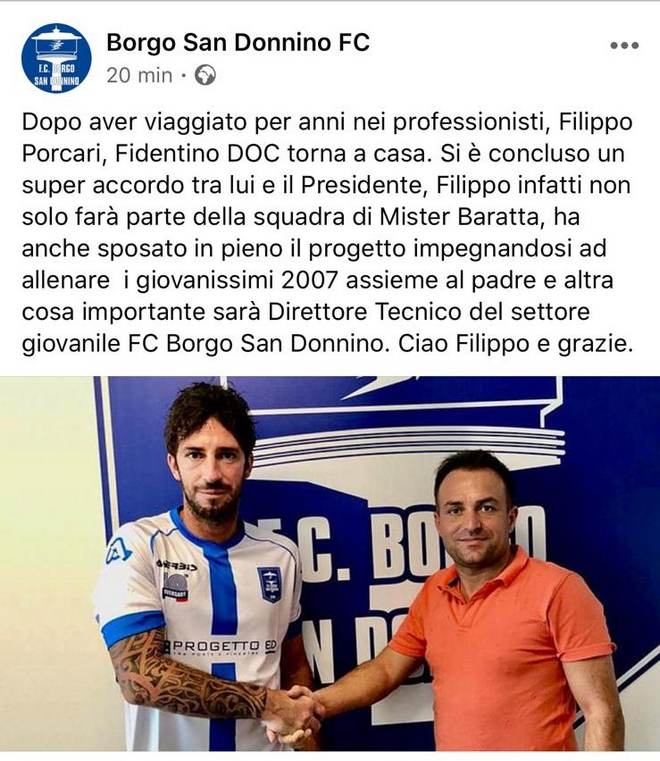The height and width of the screenshot is (761, 660).
Task: Click the Borgo San Donnino FC profile picture
Action: [x=56, y=58]
